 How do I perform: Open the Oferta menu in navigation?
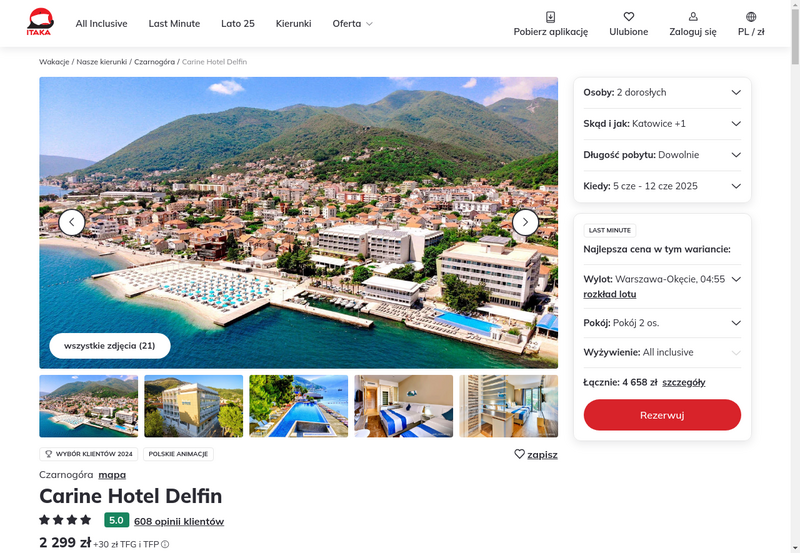coord(352,23)
